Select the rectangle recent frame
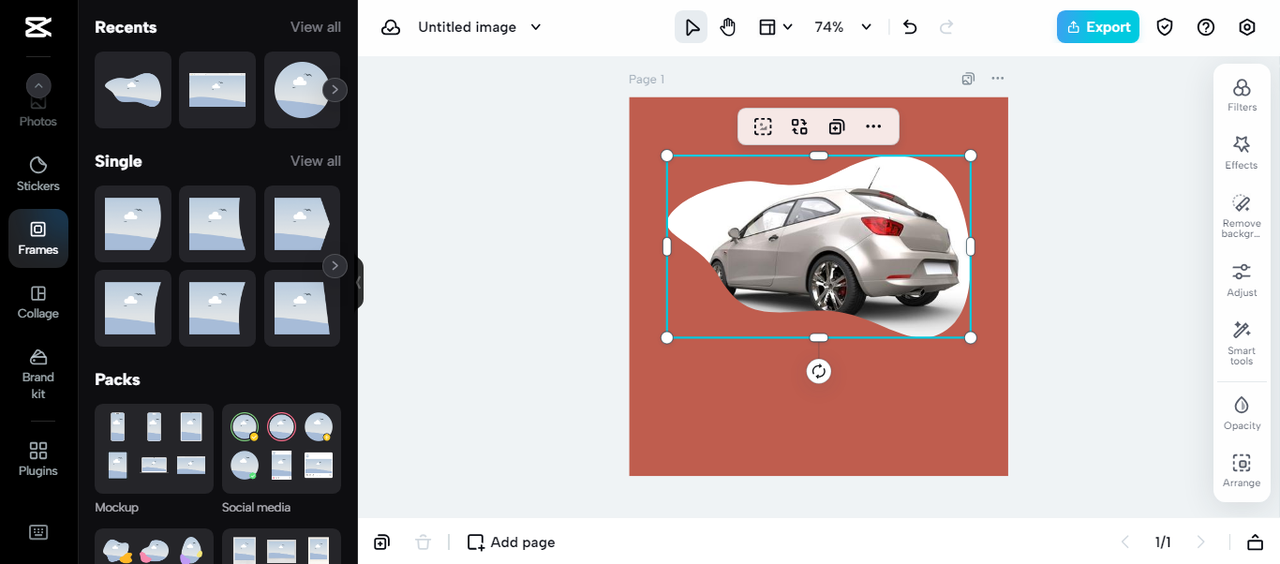The image size is (1280, 564). click(x=217, y=90)
